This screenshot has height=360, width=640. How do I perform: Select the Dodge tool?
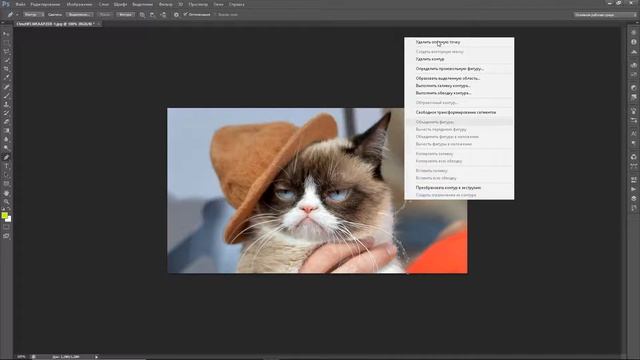coord(6,148)
